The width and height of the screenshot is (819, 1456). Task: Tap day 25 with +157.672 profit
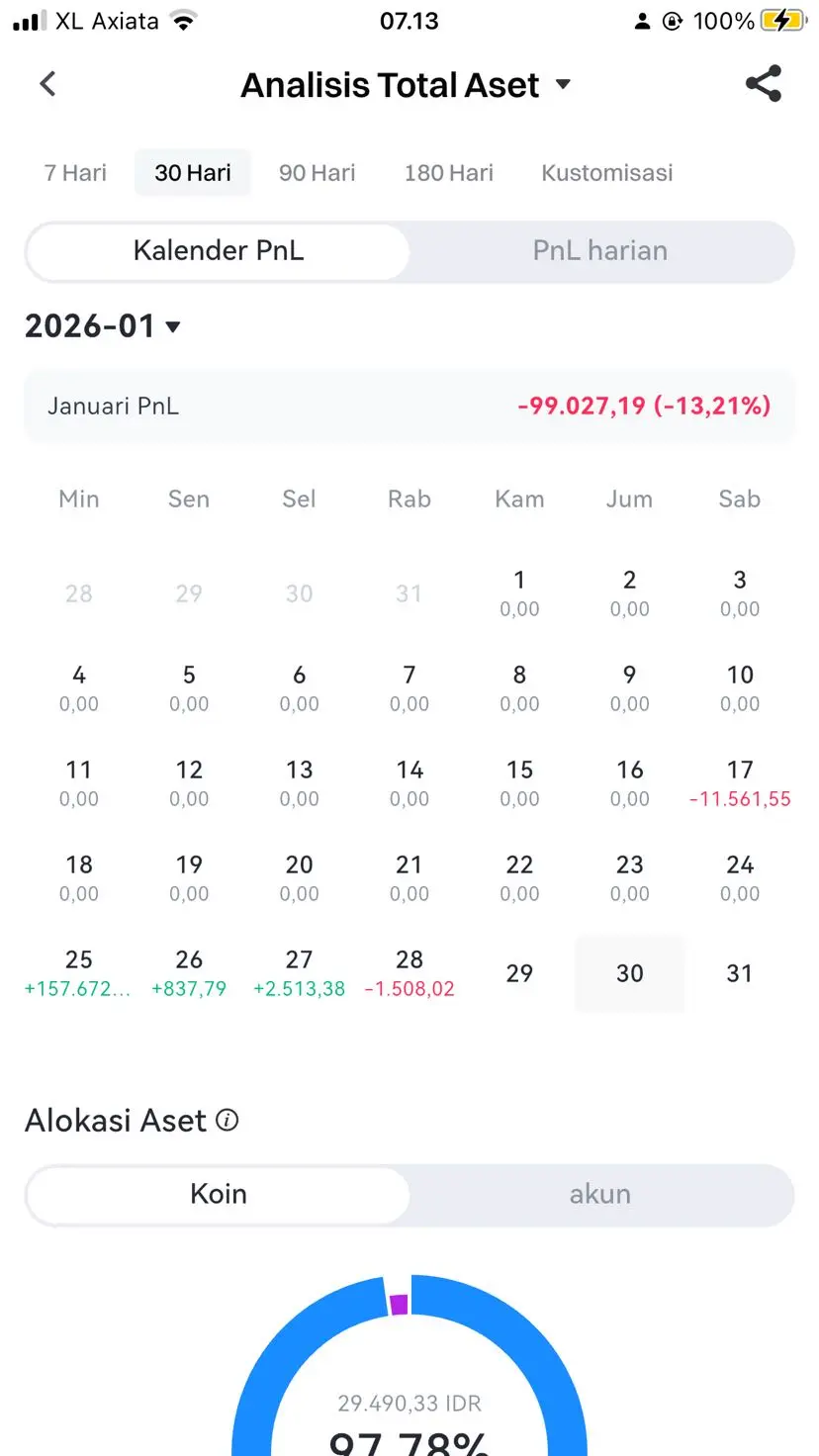point(79,972)
